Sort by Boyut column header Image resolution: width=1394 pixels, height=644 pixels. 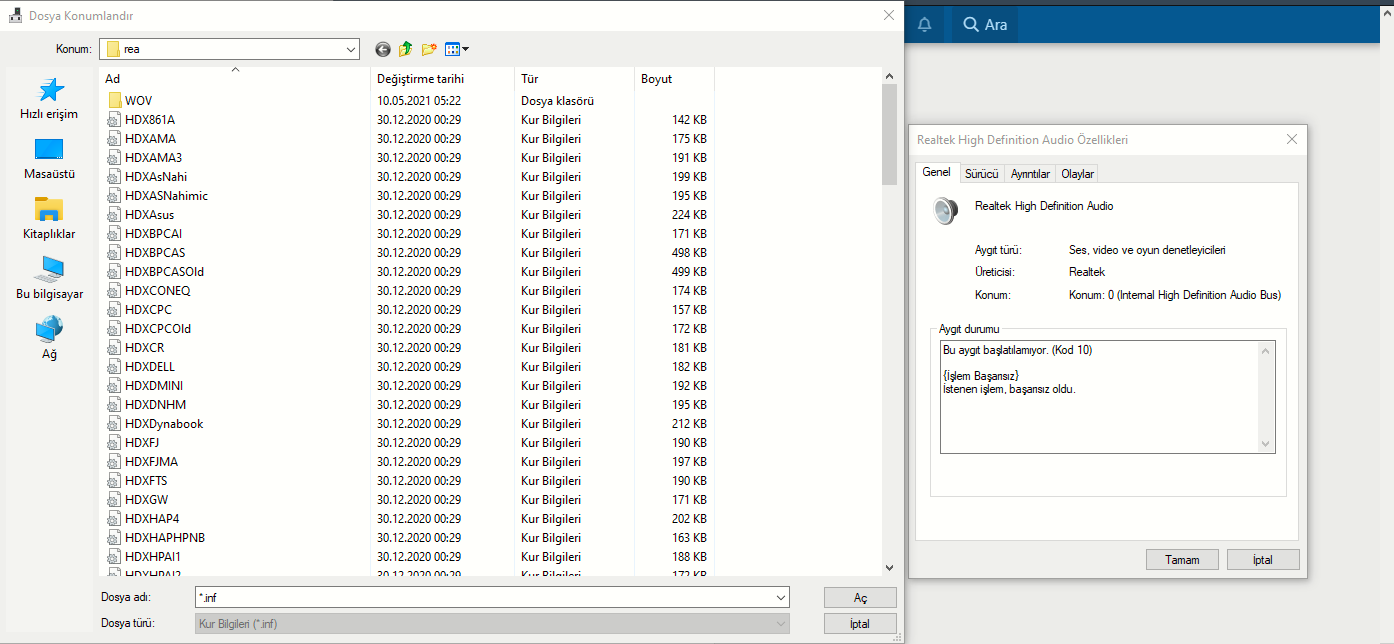click(x=675, y=79)
